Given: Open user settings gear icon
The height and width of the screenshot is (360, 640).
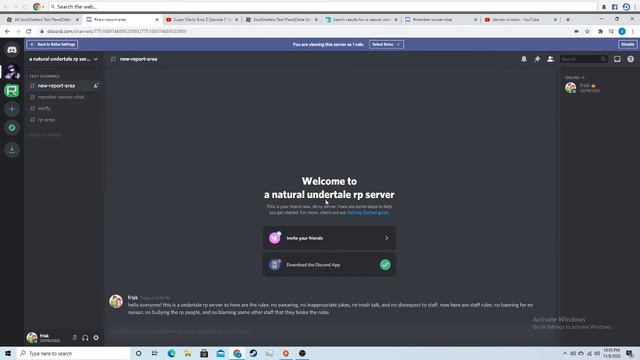Looking at the screenshot, I should [x=96, y=338].
